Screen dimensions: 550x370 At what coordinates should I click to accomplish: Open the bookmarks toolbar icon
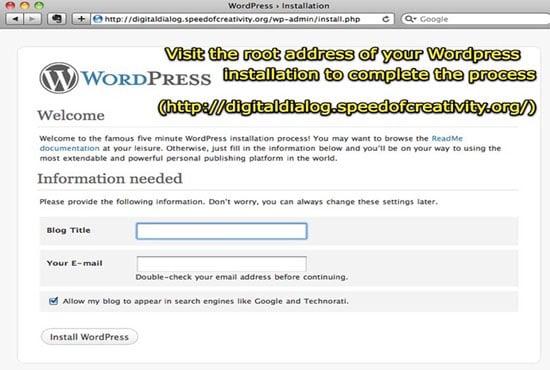pos(56,19)
